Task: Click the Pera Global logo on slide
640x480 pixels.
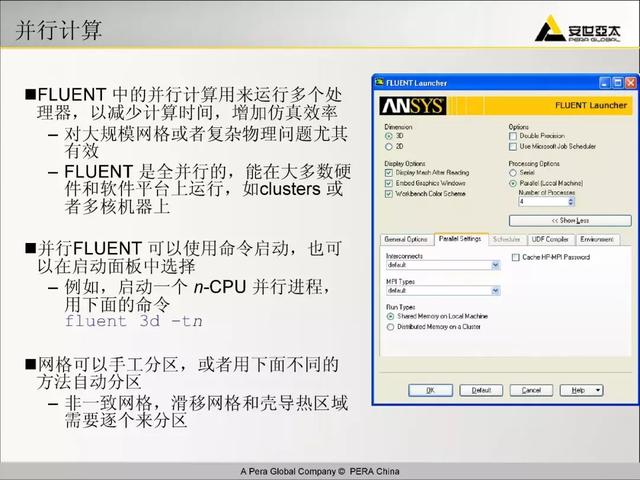Action: point(578,29)
